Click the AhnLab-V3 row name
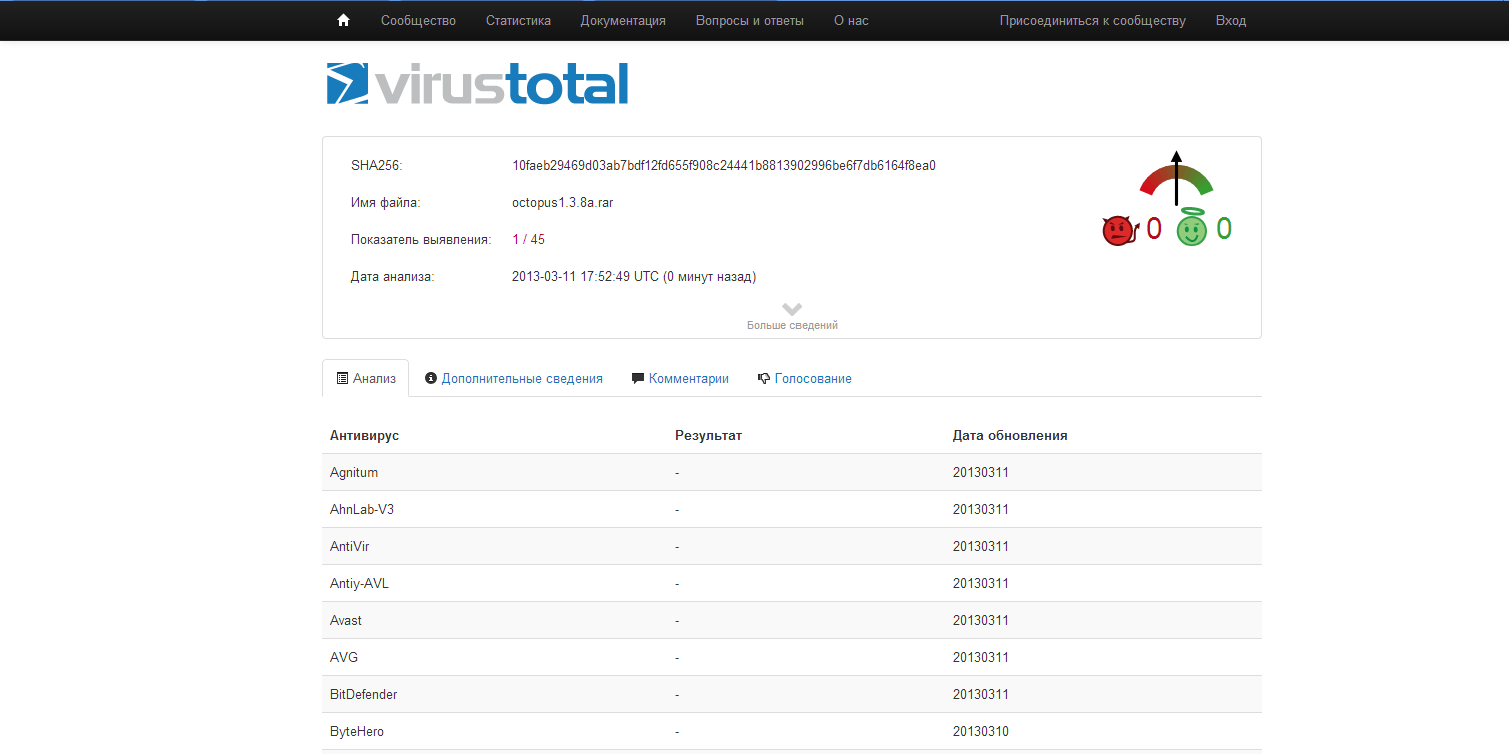 tap(362, 509)
